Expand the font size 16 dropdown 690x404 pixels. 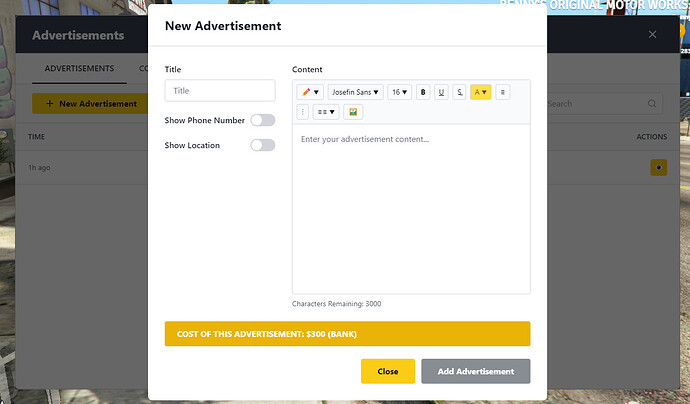tap(400, 92)
